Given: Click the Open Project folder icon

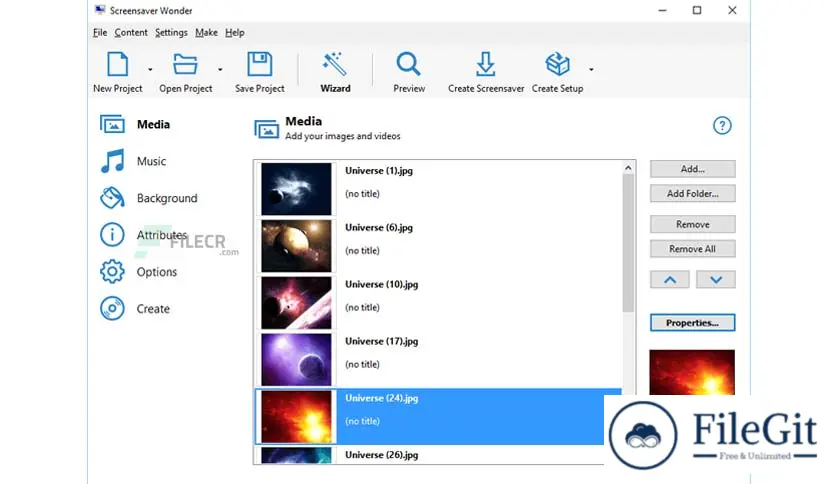Looking at the screenshot, I should [185, 64].
